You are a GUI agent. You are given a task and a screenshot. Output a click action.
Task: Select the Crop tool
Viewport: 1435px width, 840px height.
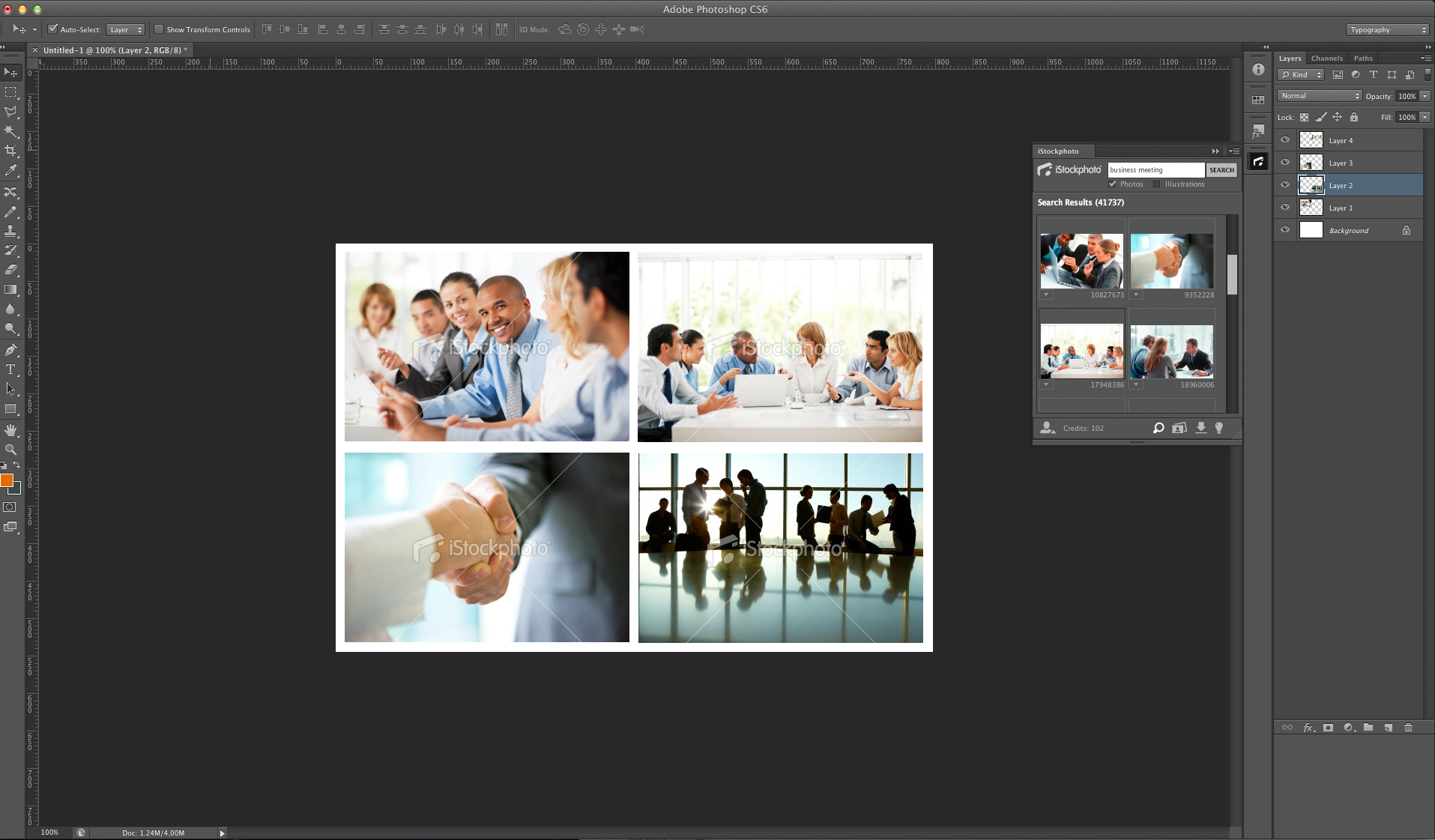tap(10, 149)
